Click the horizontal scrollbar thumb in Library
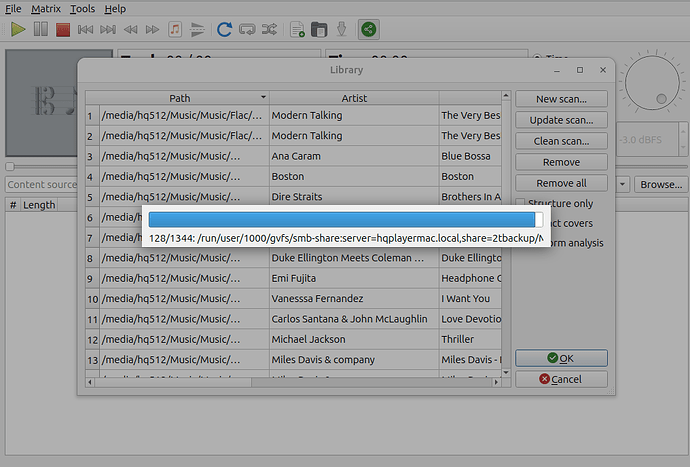Image resolution: width=690 pixels, height=467 pixels. pyautogui.click(x=173, y=382)
